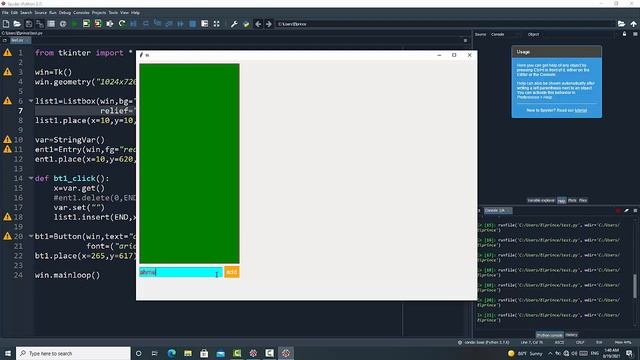Image resolution: width=640 pixels, height=360 pixels.
Task: Click the New file icon in Spyder toolbar
Action: (x=6, y=24)
